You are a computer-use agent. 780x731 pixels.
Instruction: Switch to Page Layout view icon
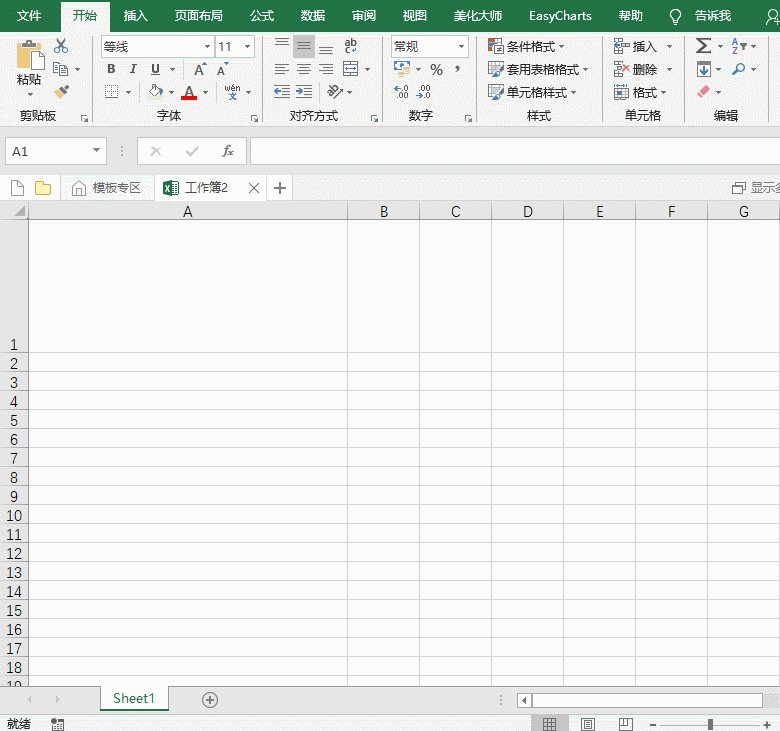point(588,724)
